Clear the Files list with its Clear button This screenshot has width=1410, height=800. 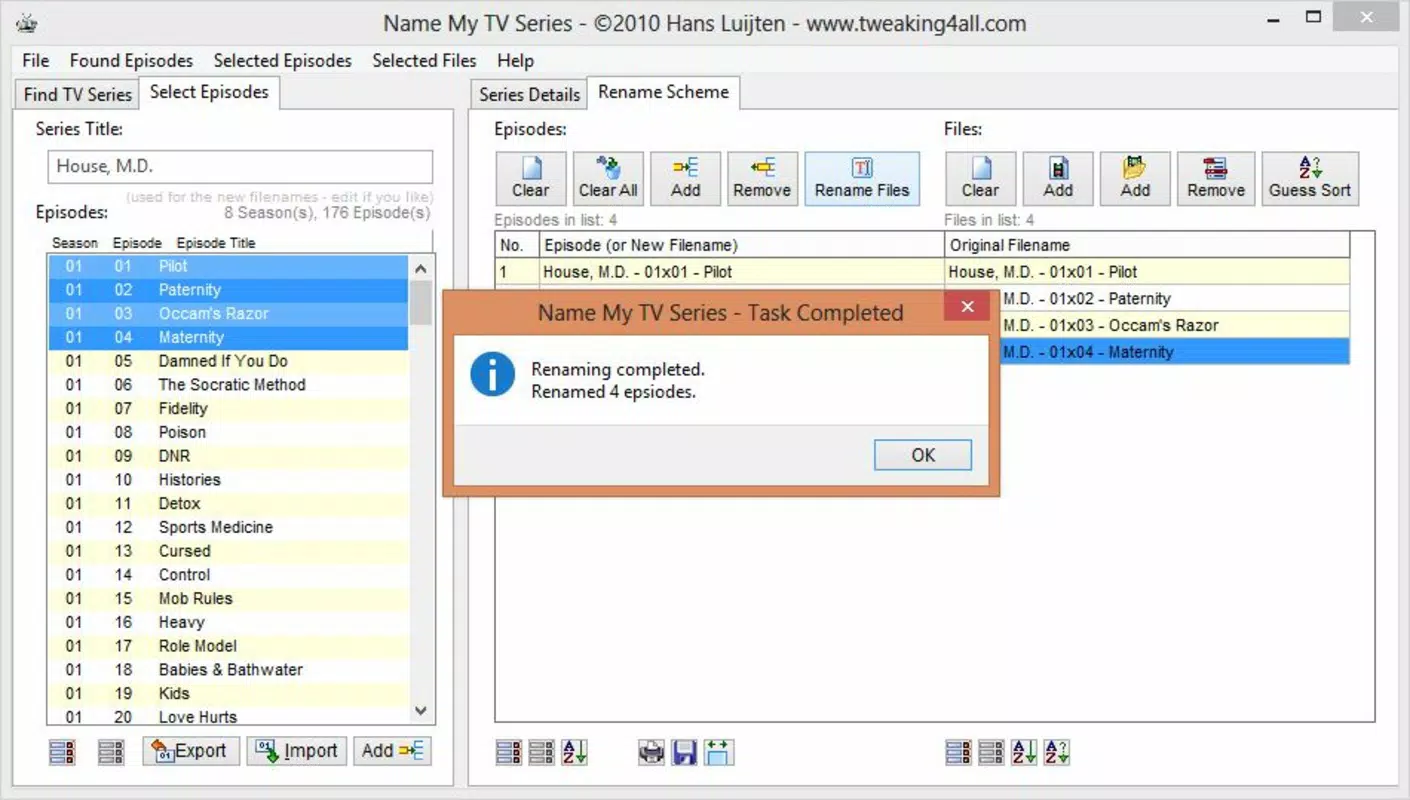(x=981, y=179)
